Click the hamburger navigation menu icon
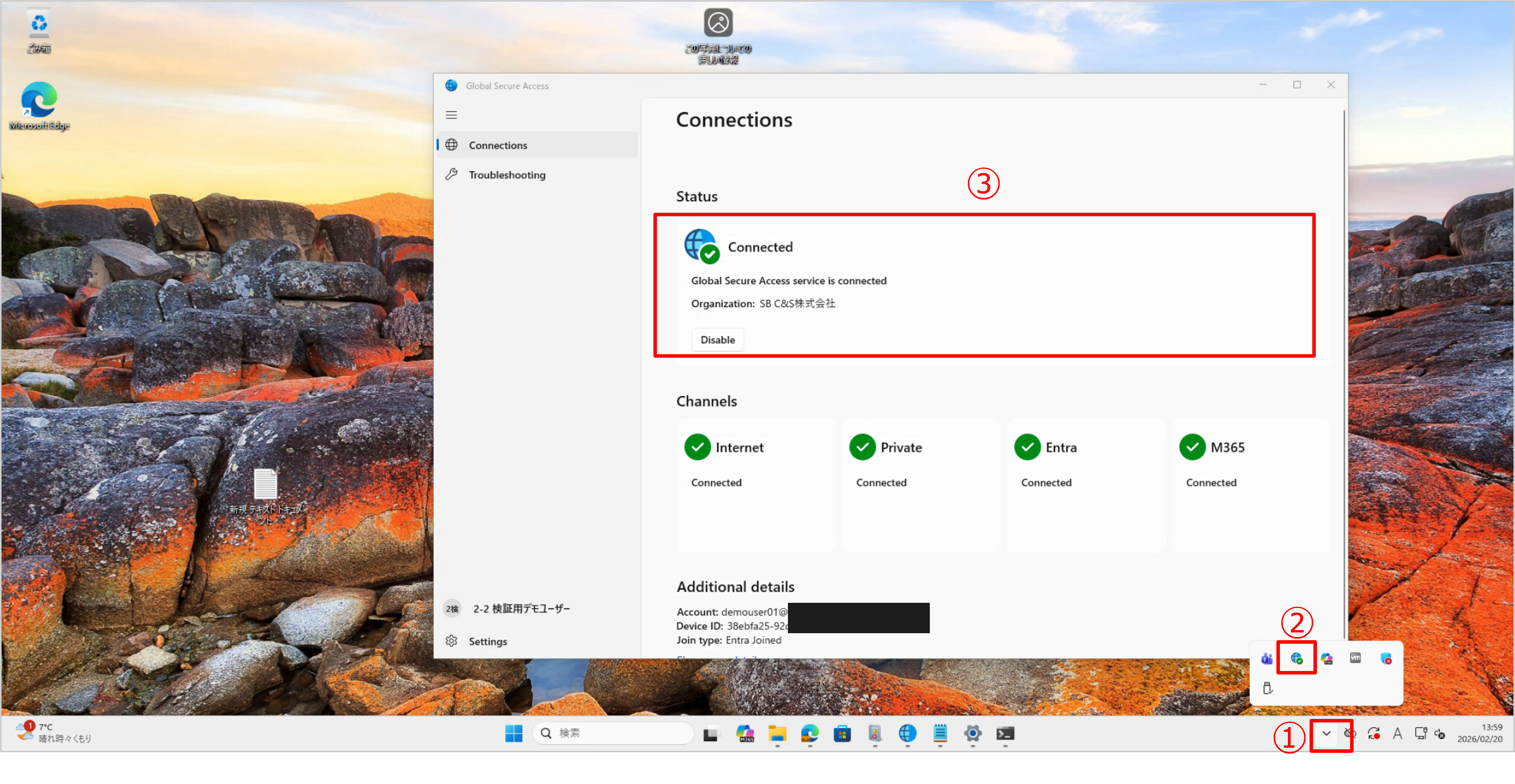 451,115
